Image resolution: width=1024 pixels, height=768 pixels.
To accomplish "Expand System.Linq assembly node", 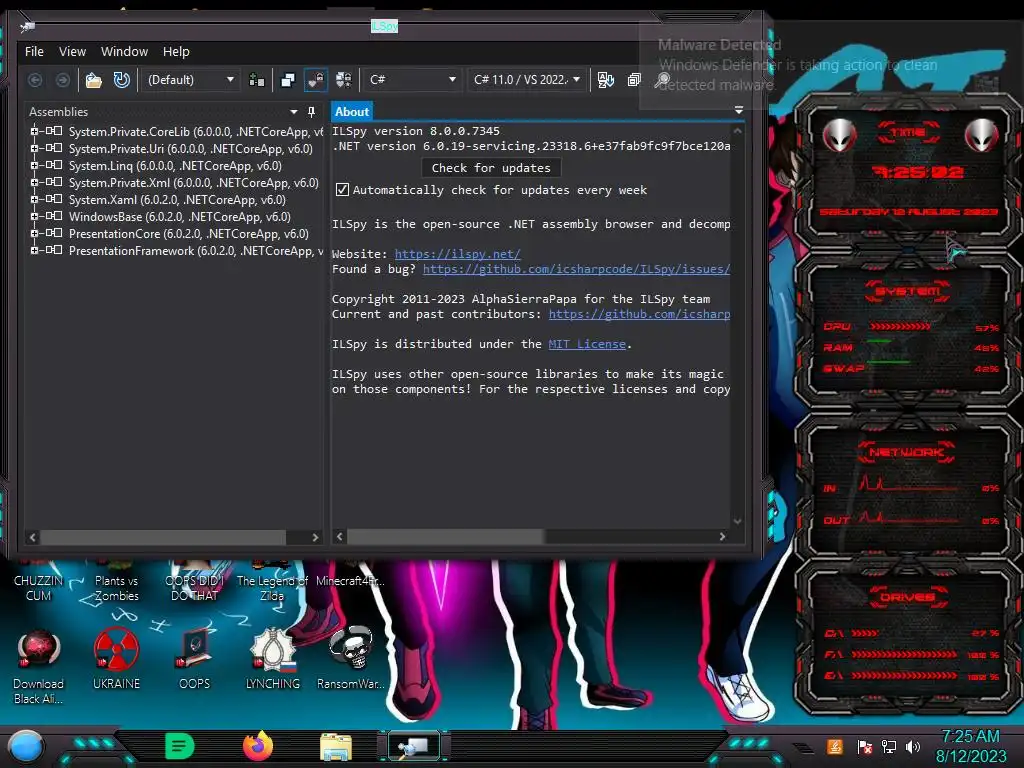I will pos(34,165).
